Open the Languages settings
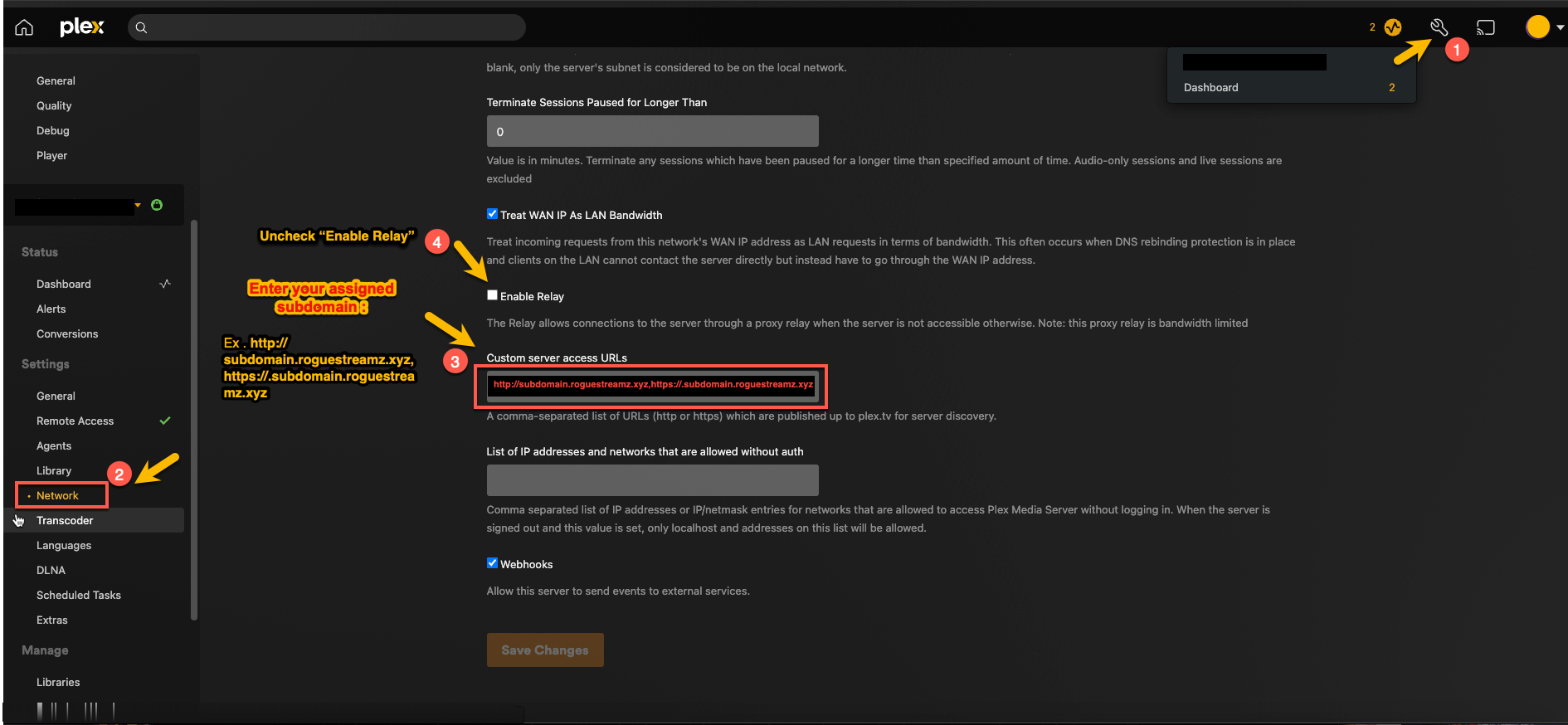 pos(64,545)
